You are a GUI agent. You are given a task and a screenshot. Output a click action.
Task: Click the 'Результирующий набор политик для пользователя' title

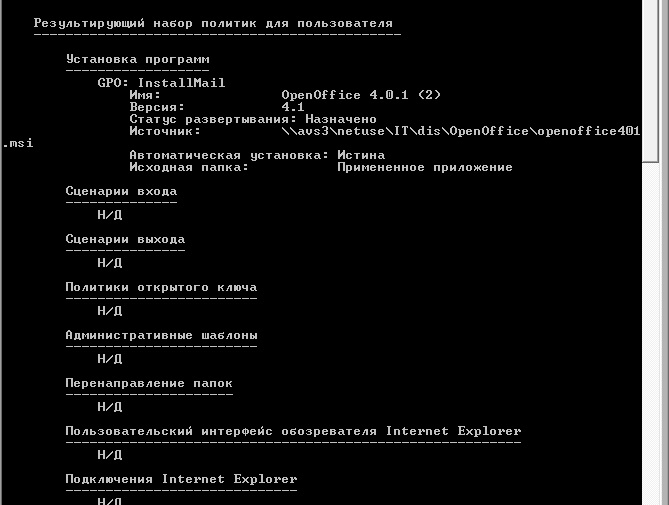tap(213, 23)
